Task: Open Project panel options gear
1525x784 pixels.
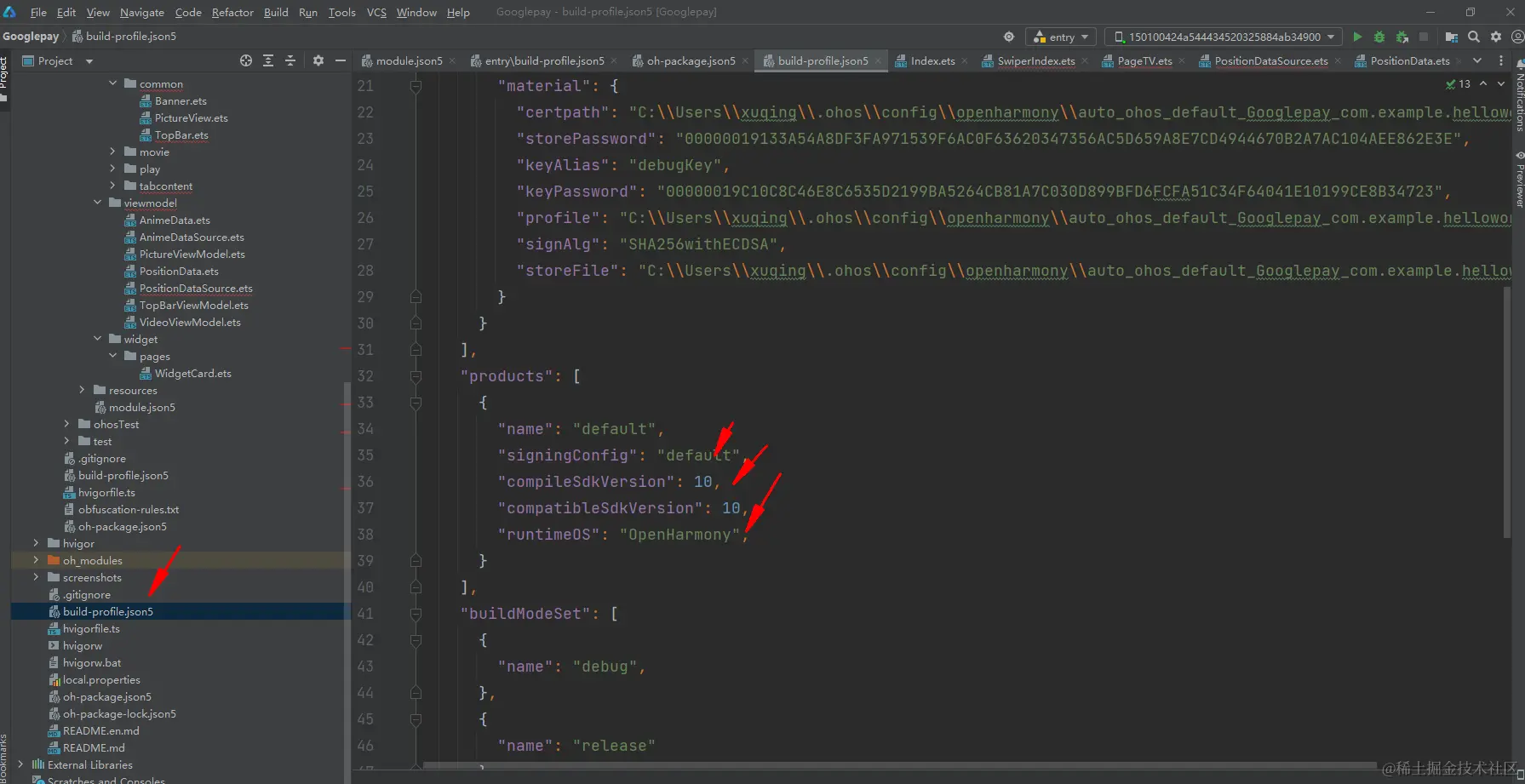Action: click(x=318, y=60)
